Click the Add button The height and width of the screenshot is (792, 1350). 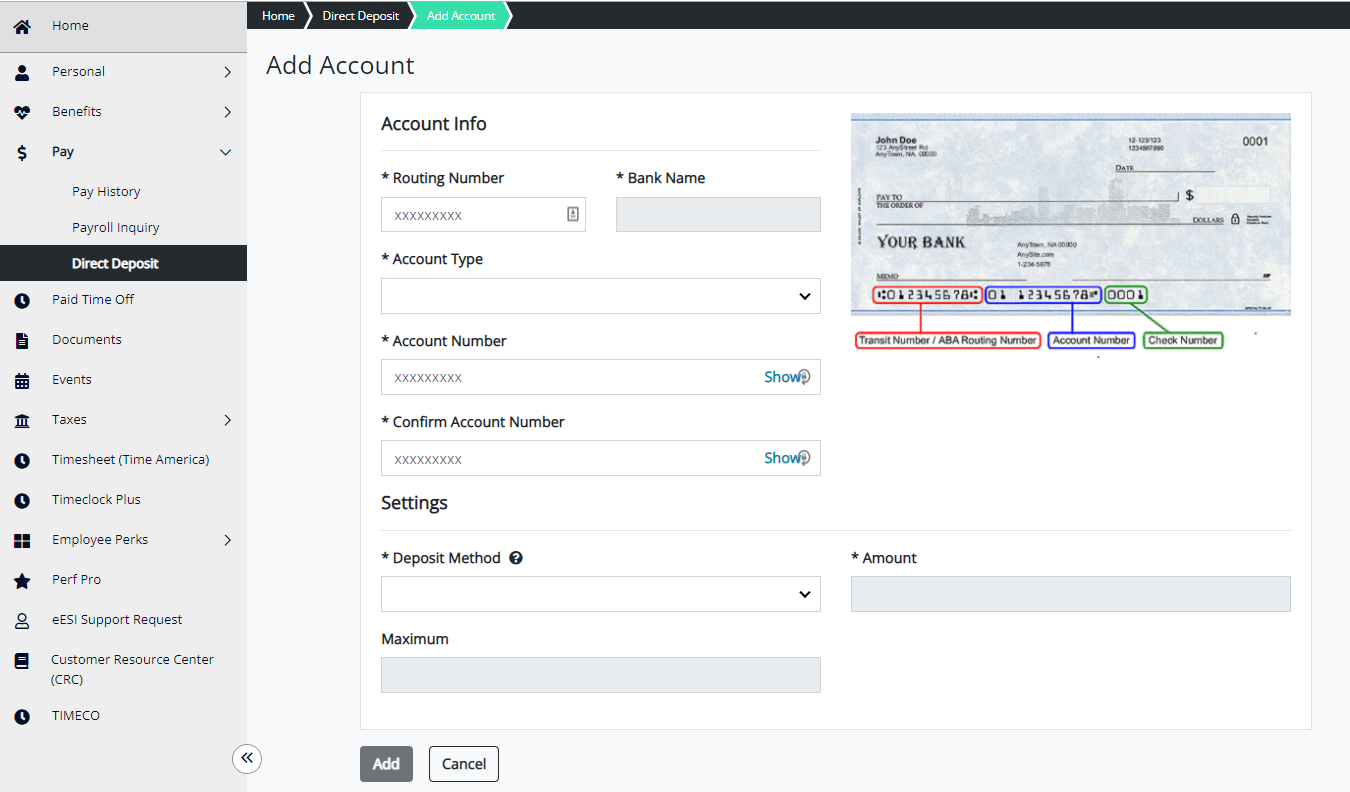click(386, 763)
